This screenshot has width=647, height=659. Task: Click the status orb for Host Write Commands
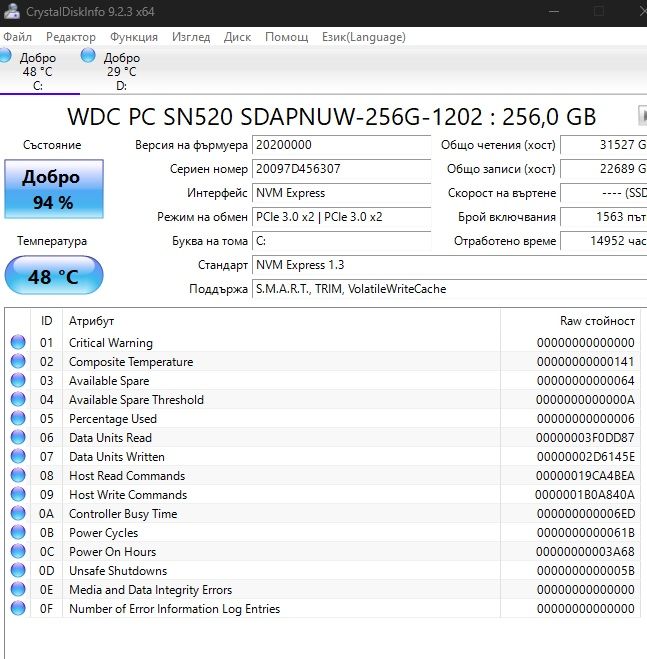18,494
